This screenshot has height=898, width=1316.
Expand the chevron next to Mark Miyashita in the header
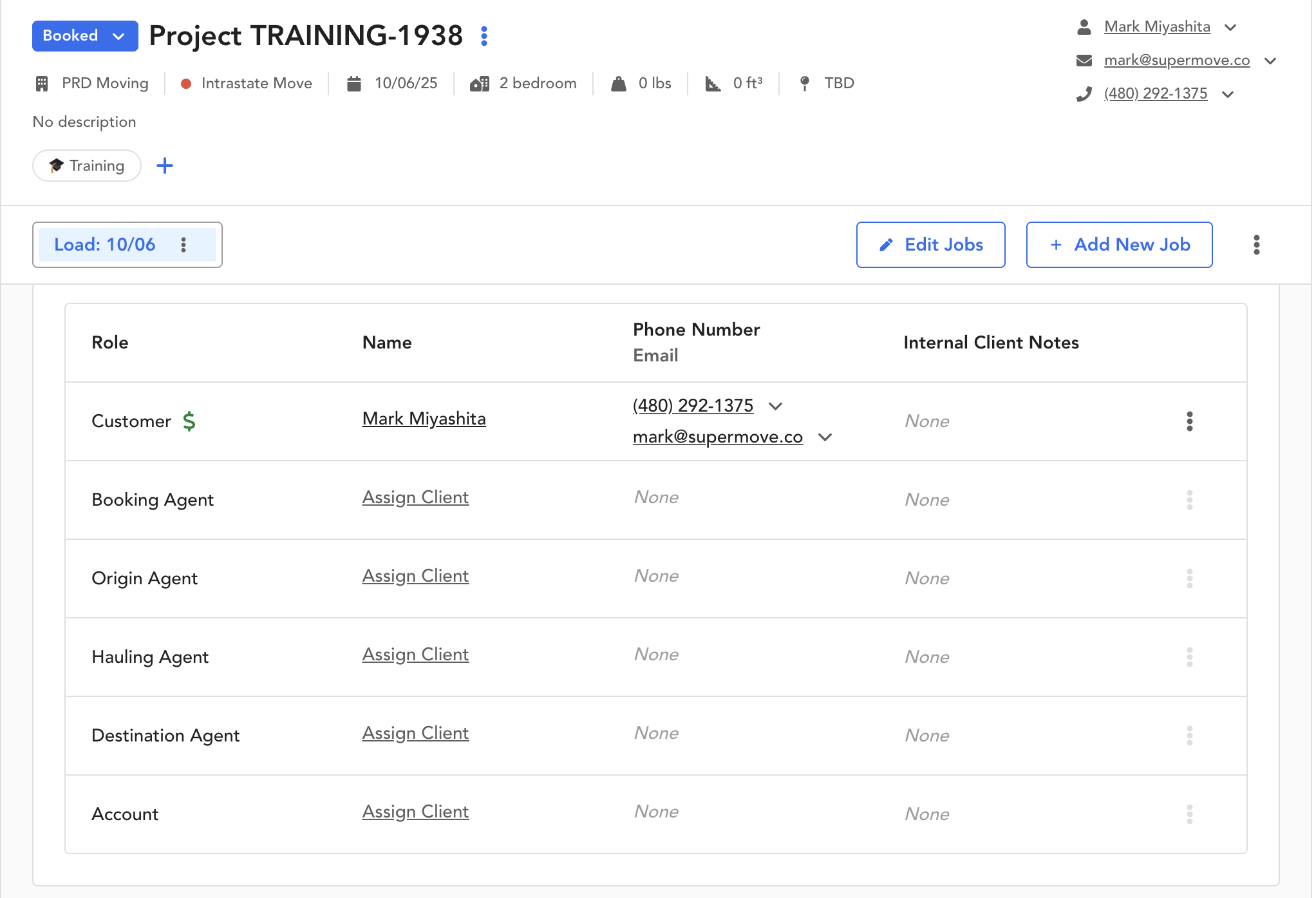[1230, 28]
